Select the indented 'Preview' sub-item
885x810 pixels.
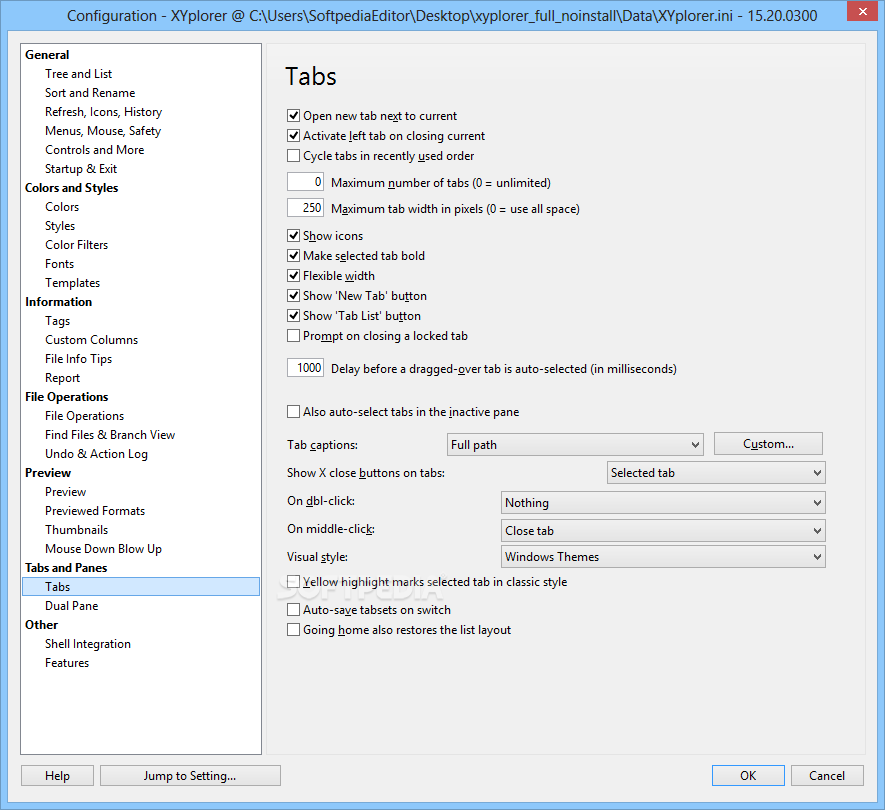click(x=65, y=492)
